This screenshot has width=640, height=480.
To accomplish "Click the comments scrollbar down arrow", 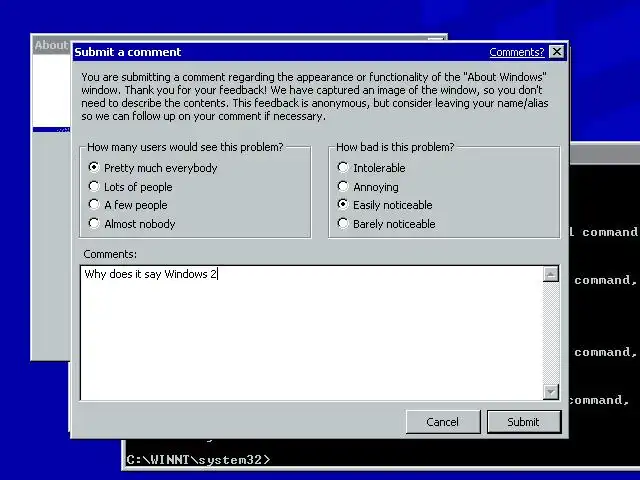I will pos(551,392).
